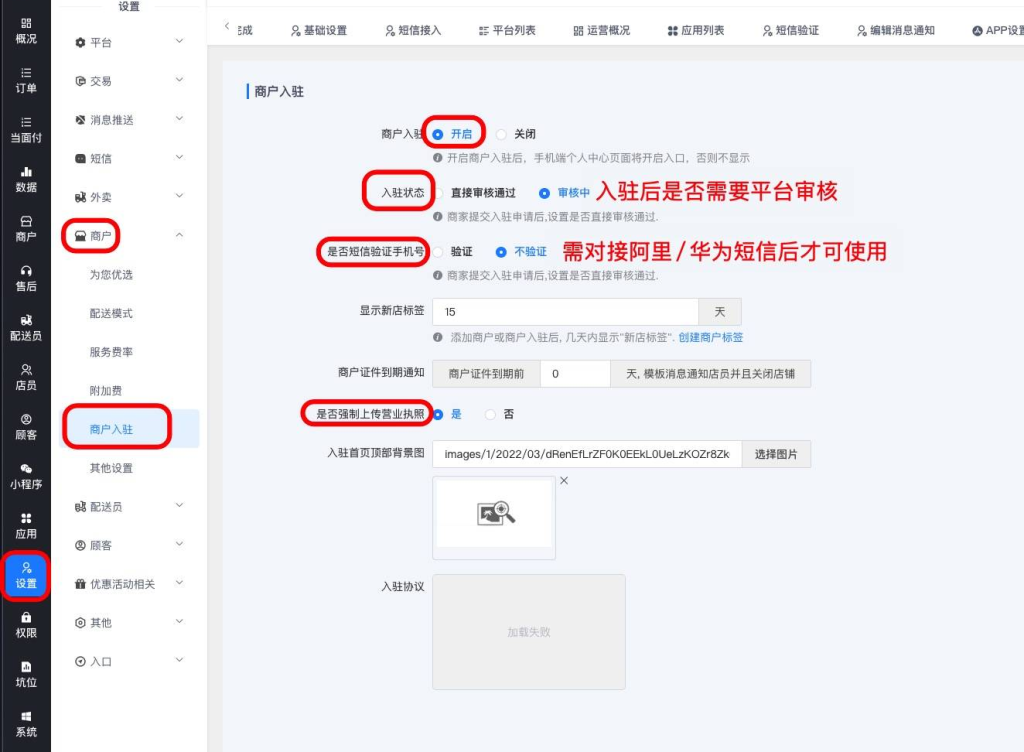Open 小程序 mini-program sidebar icon
This screenshot has height=752, width=1024.
[25, 475]
